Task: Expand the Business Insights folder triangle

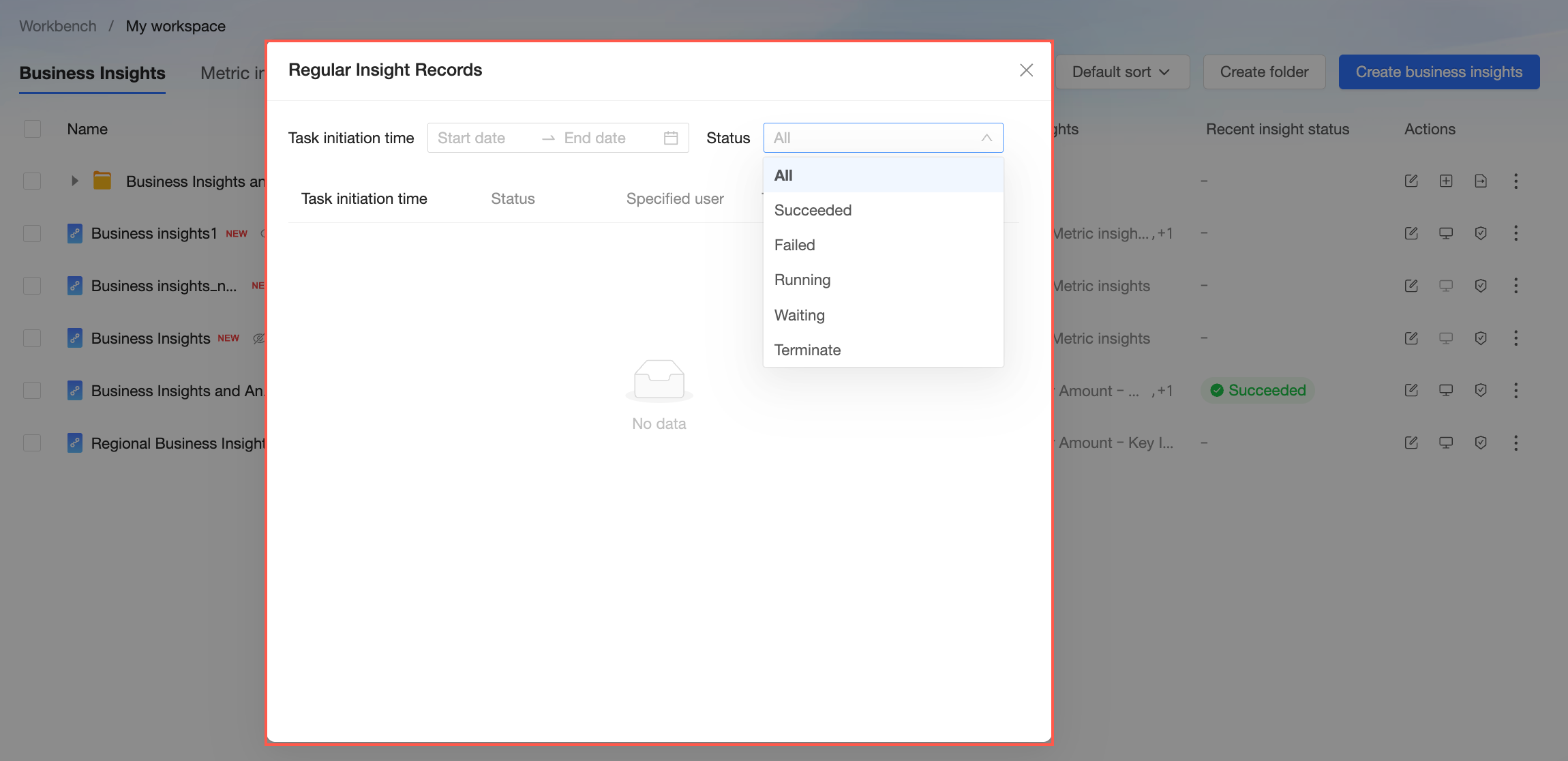Action: point(75,181)
